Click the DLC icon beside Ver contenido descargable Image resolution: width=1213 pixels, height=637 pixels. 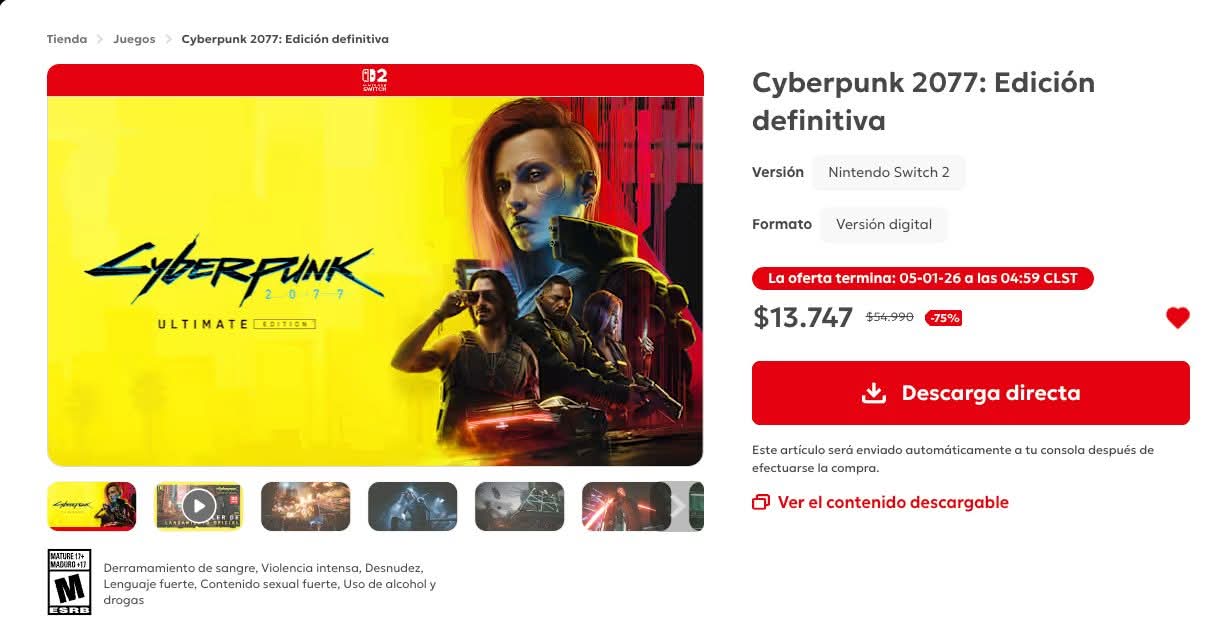pyautogui.click(x=761, y=502)
